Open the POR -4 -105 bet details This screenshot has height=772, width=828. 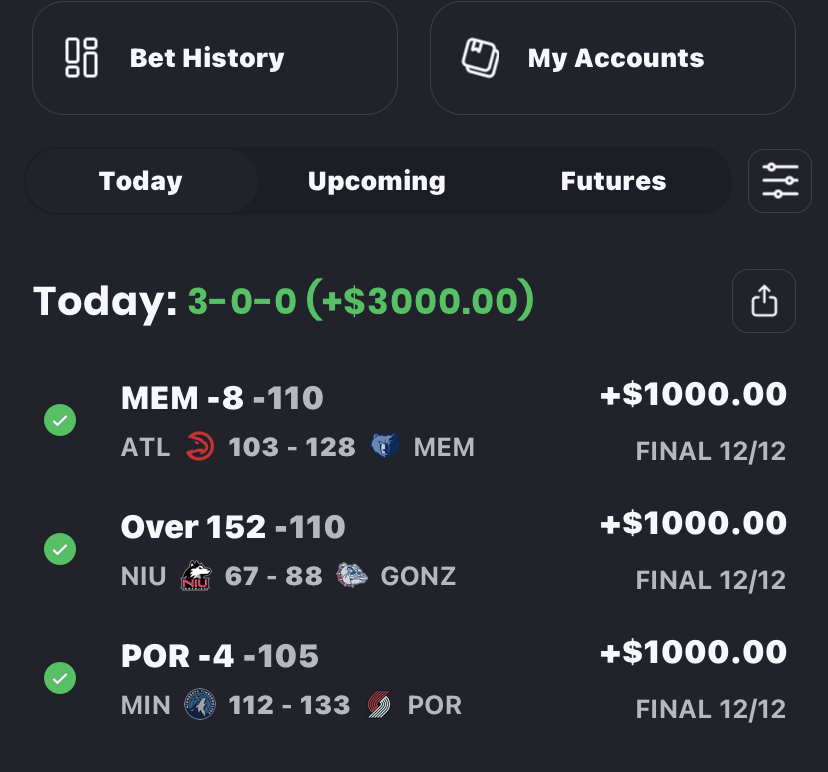pos(220,657)
